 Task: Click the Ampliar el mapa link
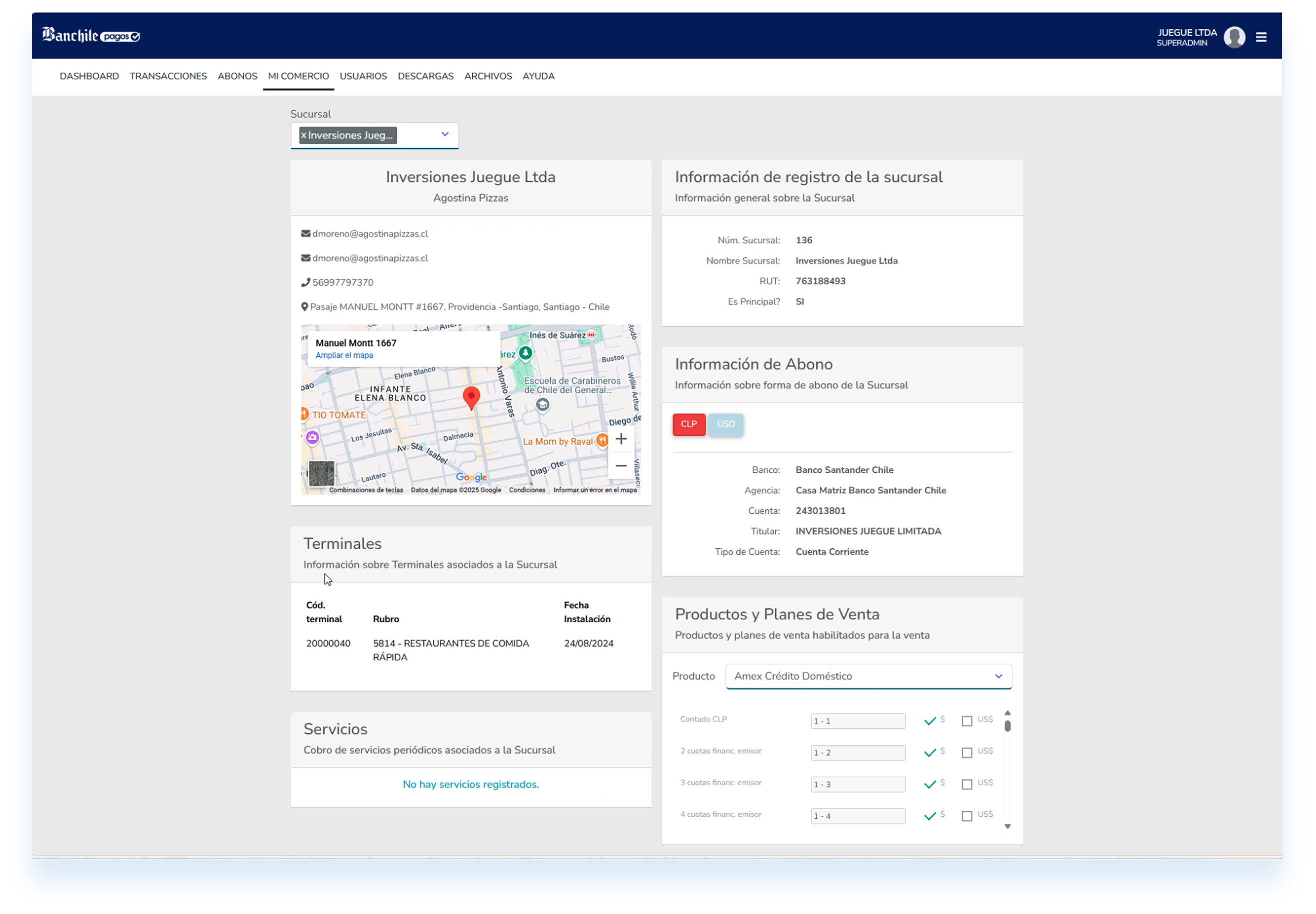tap(344, 355)
